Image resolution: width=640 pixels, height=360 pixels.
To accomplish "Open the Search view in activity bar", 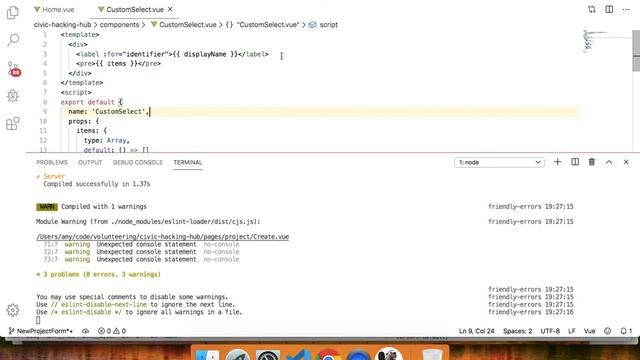I will click(13, 40).
